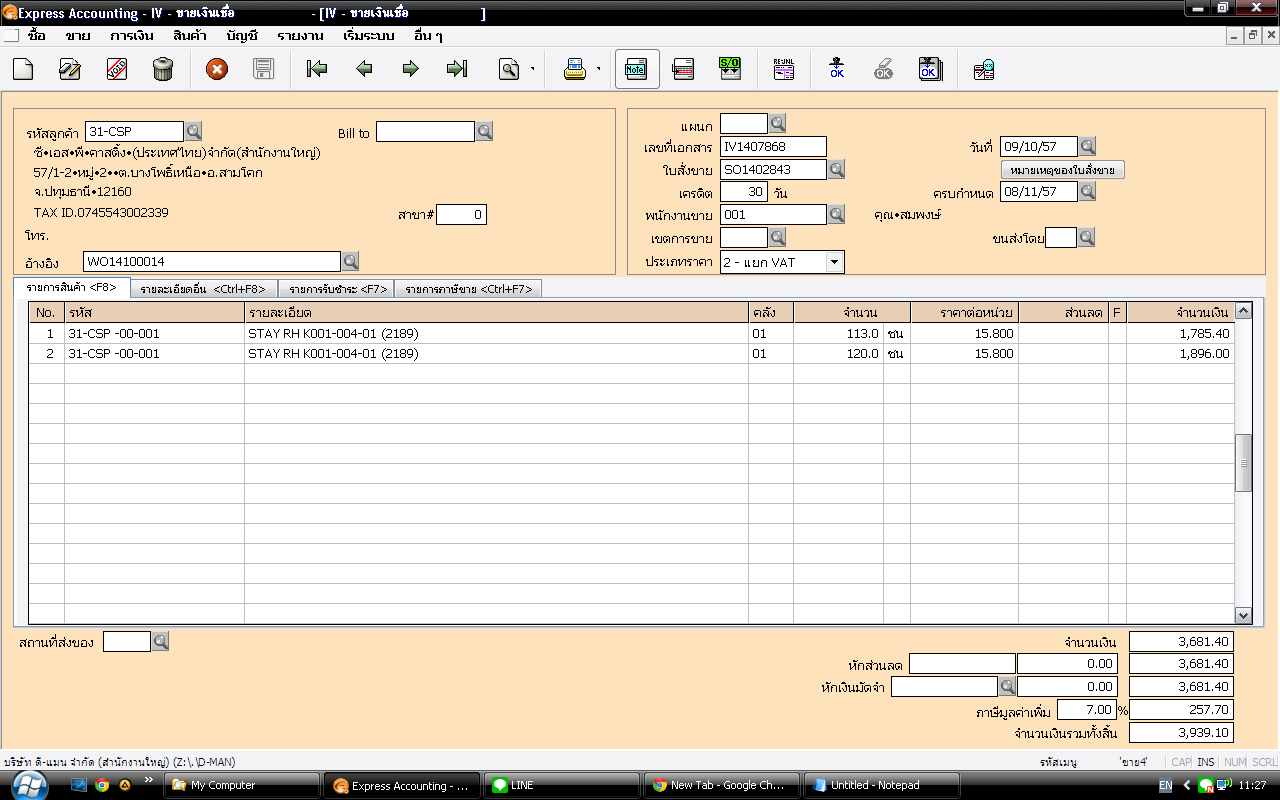Go to the first record arrow
Screen dimensions: 1280x800
317,69
